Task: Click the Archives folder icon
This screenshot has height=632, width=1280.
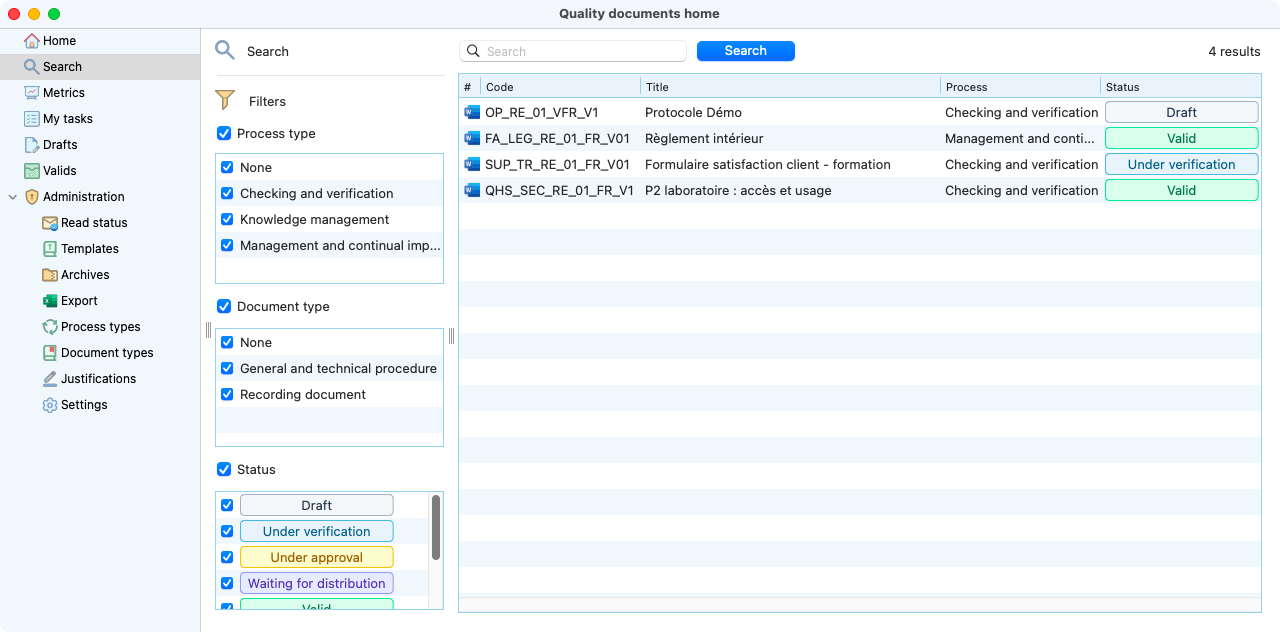Action: click(50, 275)
